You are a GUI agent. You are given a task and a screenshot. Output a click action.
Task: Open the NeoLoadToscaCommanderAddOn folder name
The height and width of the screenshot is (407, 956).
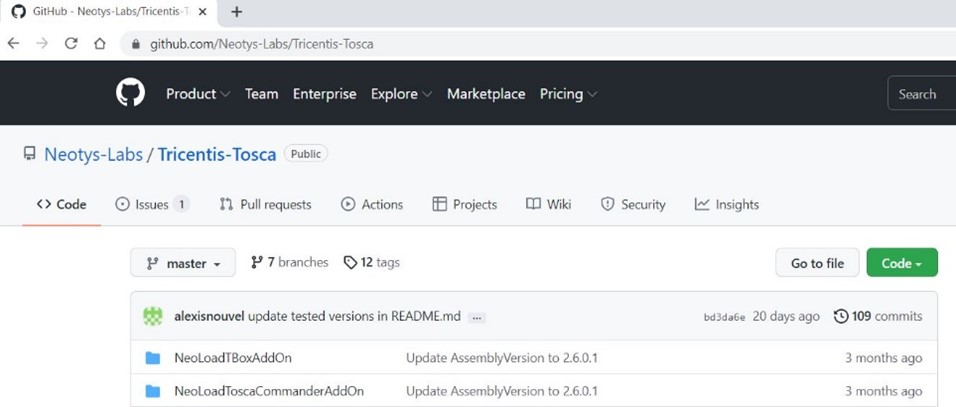click(269, 391)
